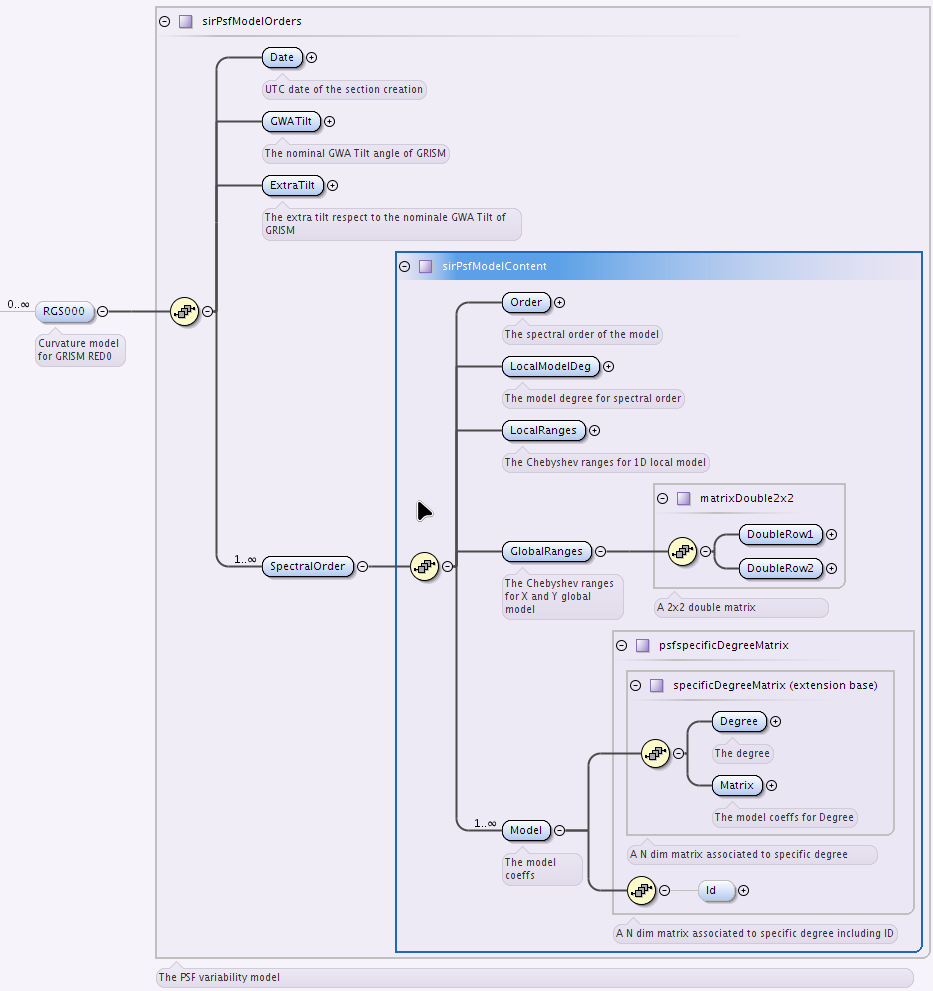Click the purple type icon of sirPsfModelOrders

click(x=186, y=21)
